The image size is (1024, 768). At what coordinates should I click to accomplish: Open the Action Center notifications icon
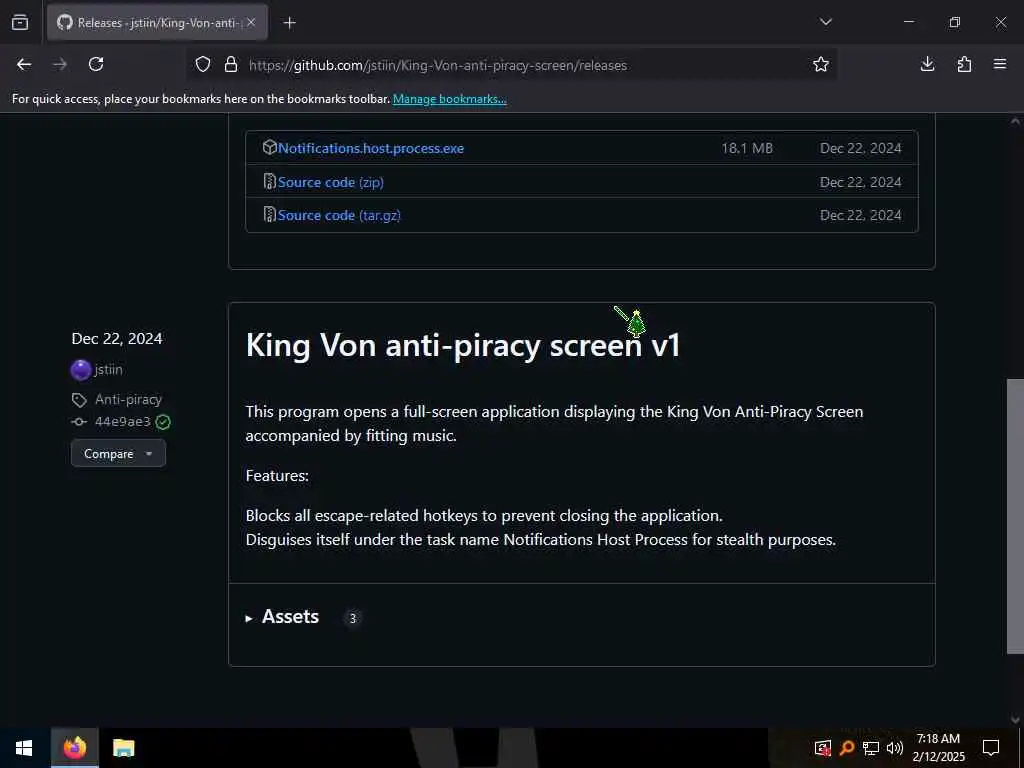coord(991,748)
